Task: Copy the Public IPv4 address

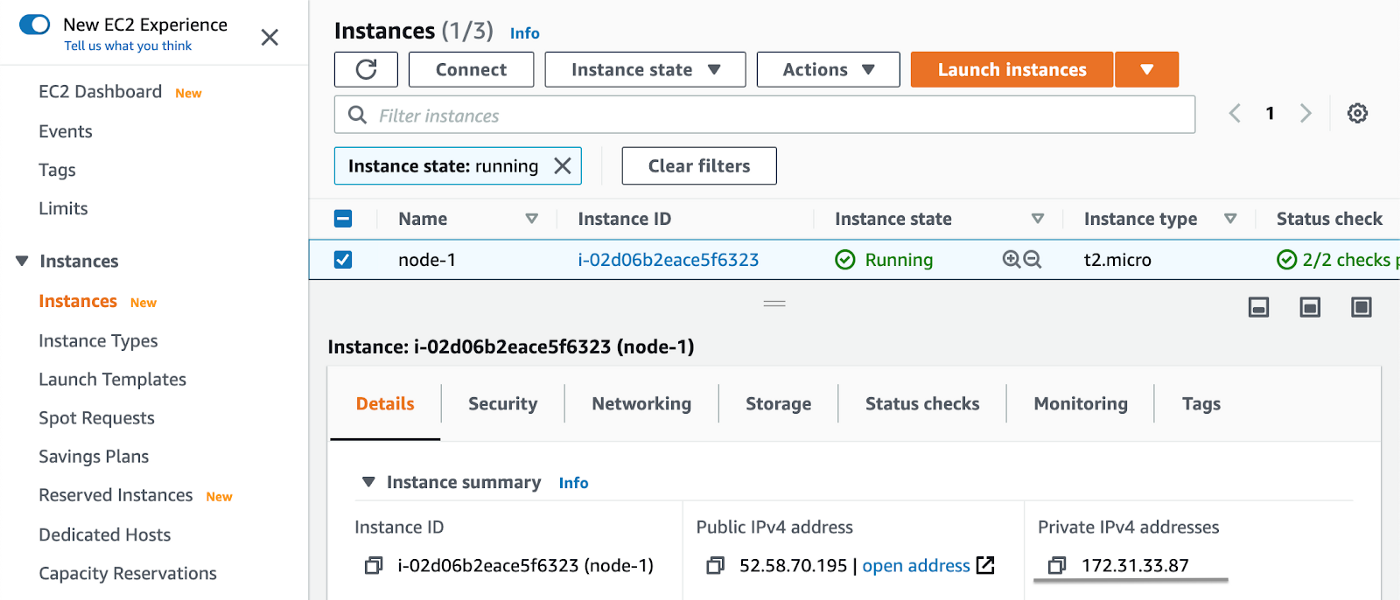Action: pyautogui.click(x=715, y=566)
